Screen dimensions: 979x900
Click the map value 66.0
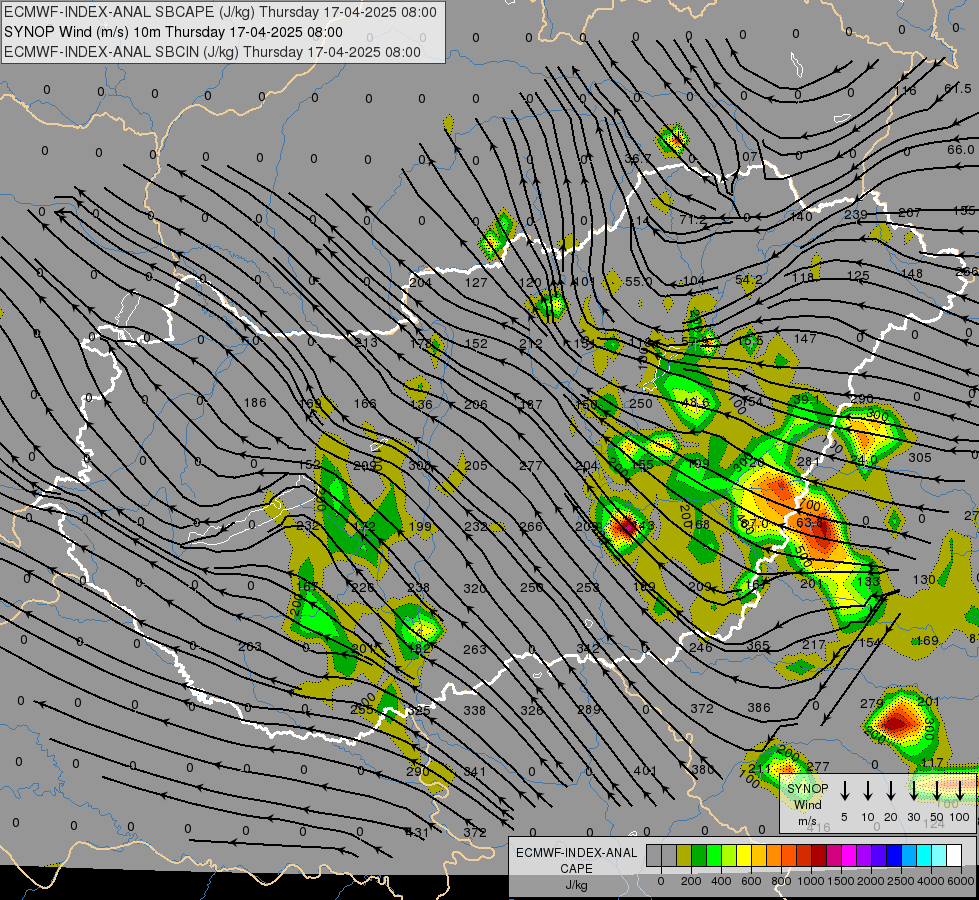click(x=960, y=149)
